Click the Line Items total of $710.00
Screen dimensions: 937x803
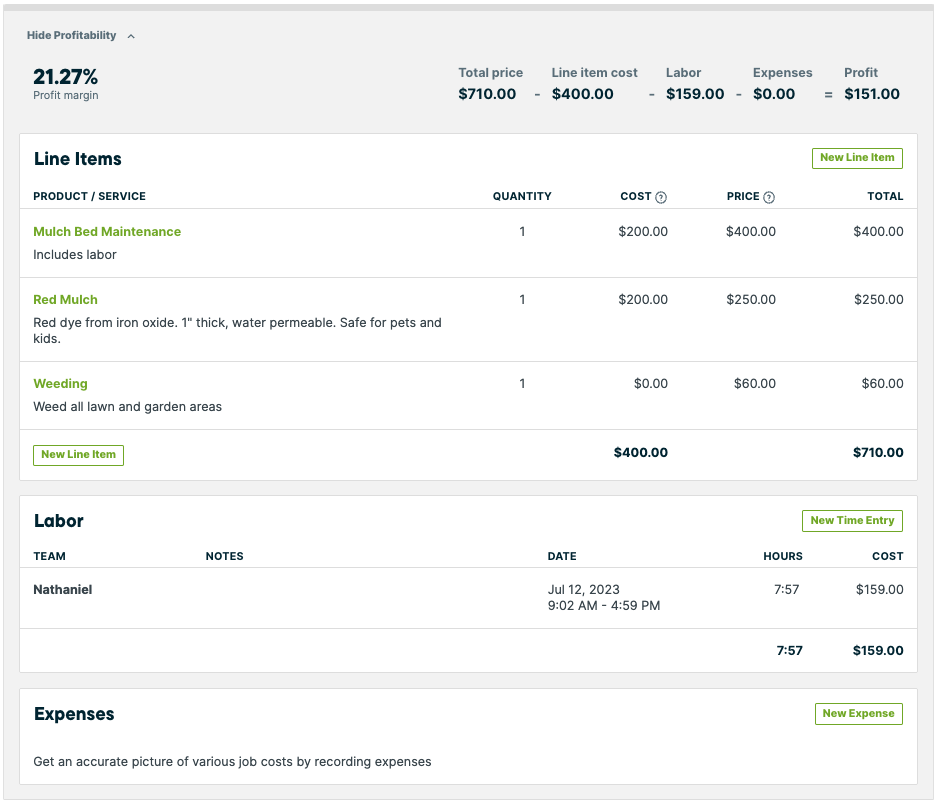[x=877, y=453]
